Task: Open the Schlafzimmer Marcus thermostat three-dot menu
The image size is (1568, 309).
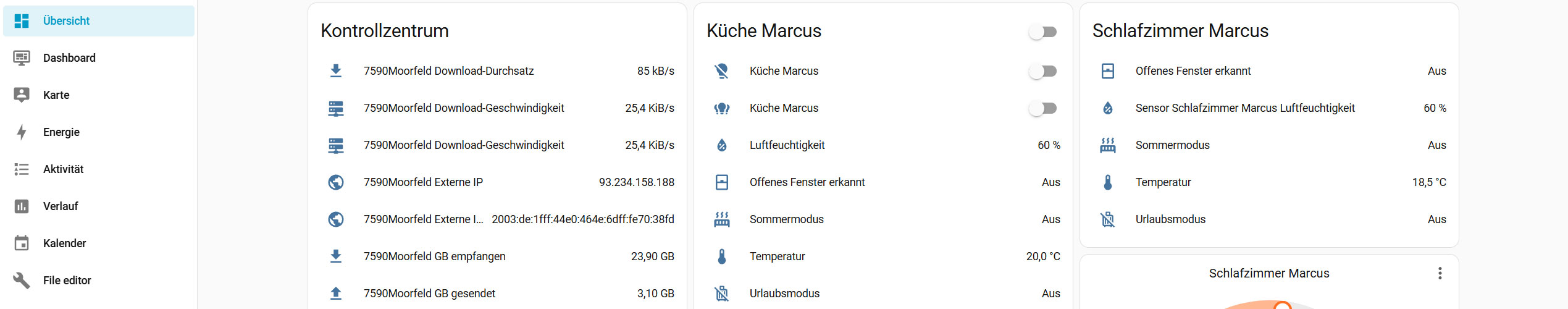Action: (x=1440, y=273)
